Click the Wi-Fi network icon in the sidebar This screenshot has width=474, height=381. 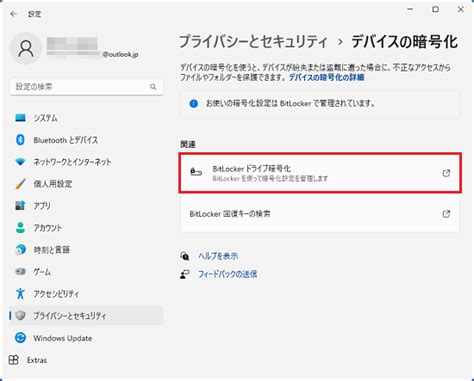[20, 162]
